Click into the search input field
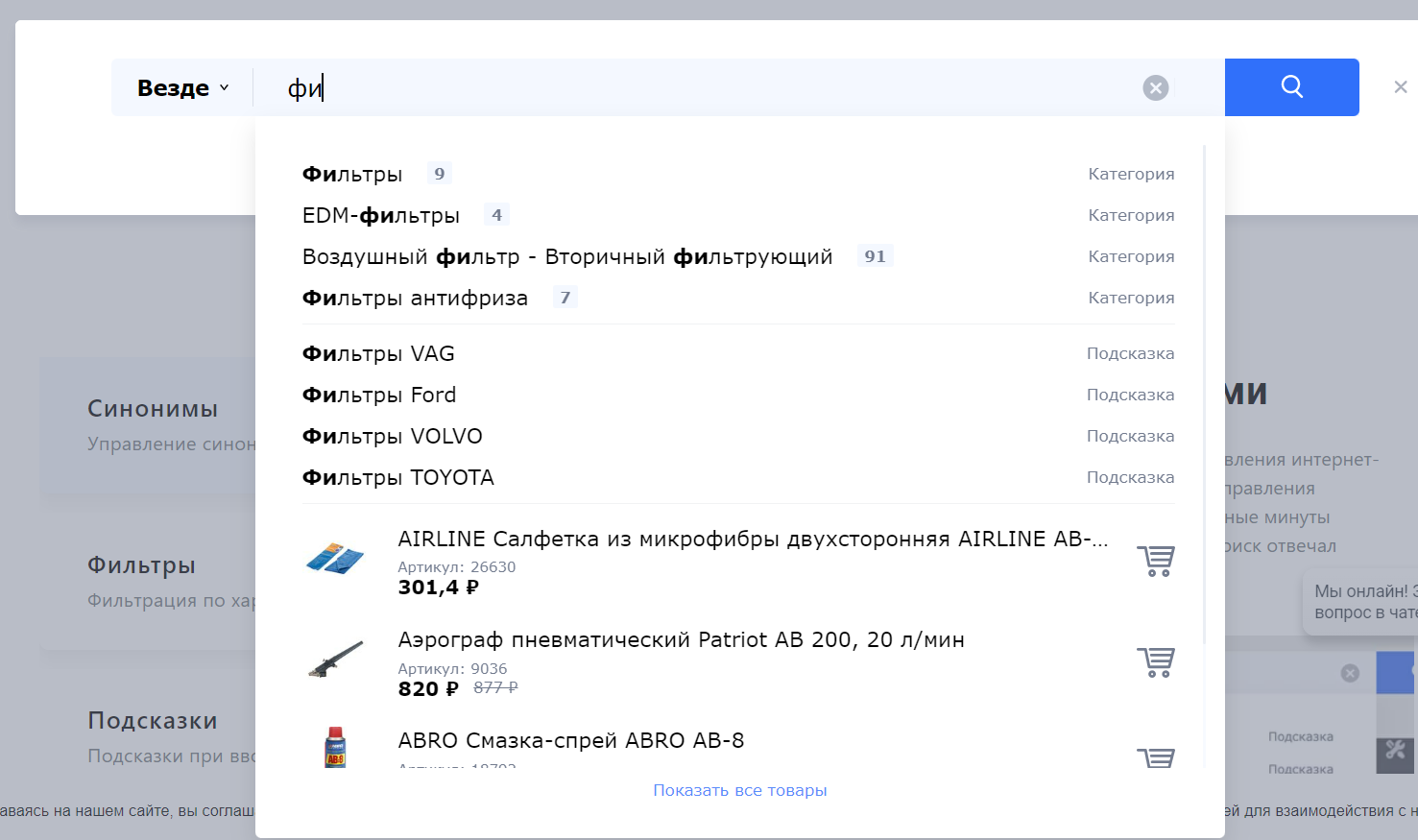This screenshot has height=840, width=1418. tap(672, 88)
